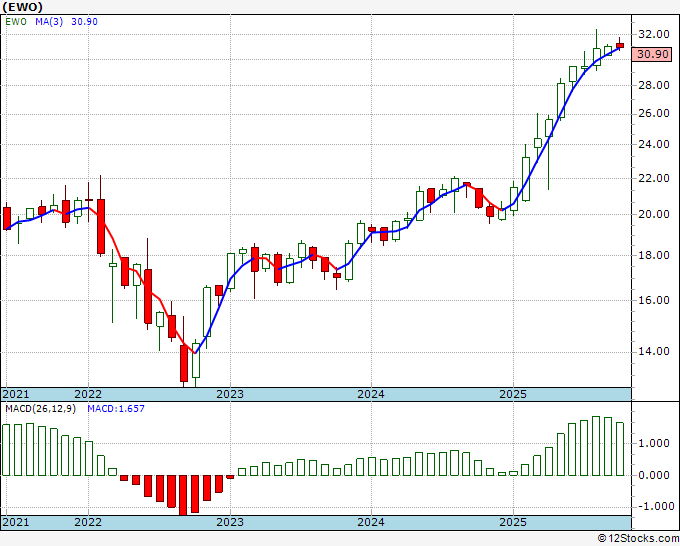This screenshot has width=680, height=546.
Task: Click the 2023 label on price chart timeline
Action: tap(230, 394)
